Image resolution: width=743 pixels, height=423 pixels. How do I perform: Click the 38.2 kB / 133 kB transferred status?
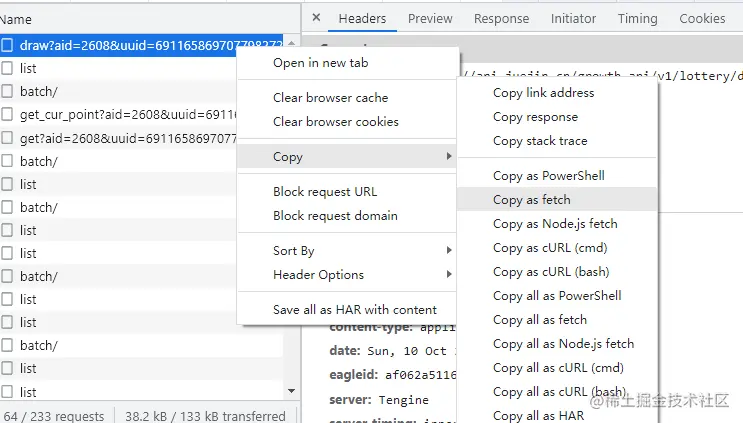point(205,416)
